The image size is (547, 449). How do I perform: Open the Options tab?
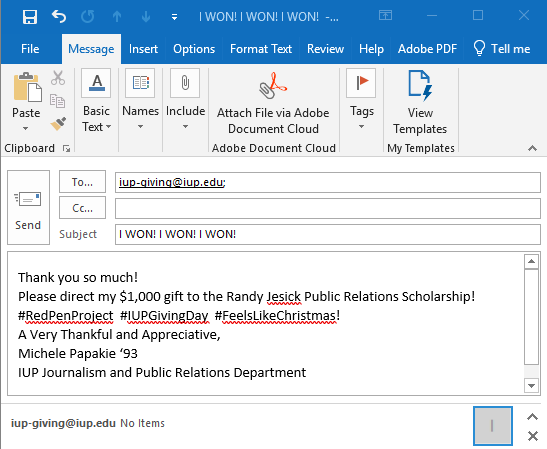coord(194,49)
